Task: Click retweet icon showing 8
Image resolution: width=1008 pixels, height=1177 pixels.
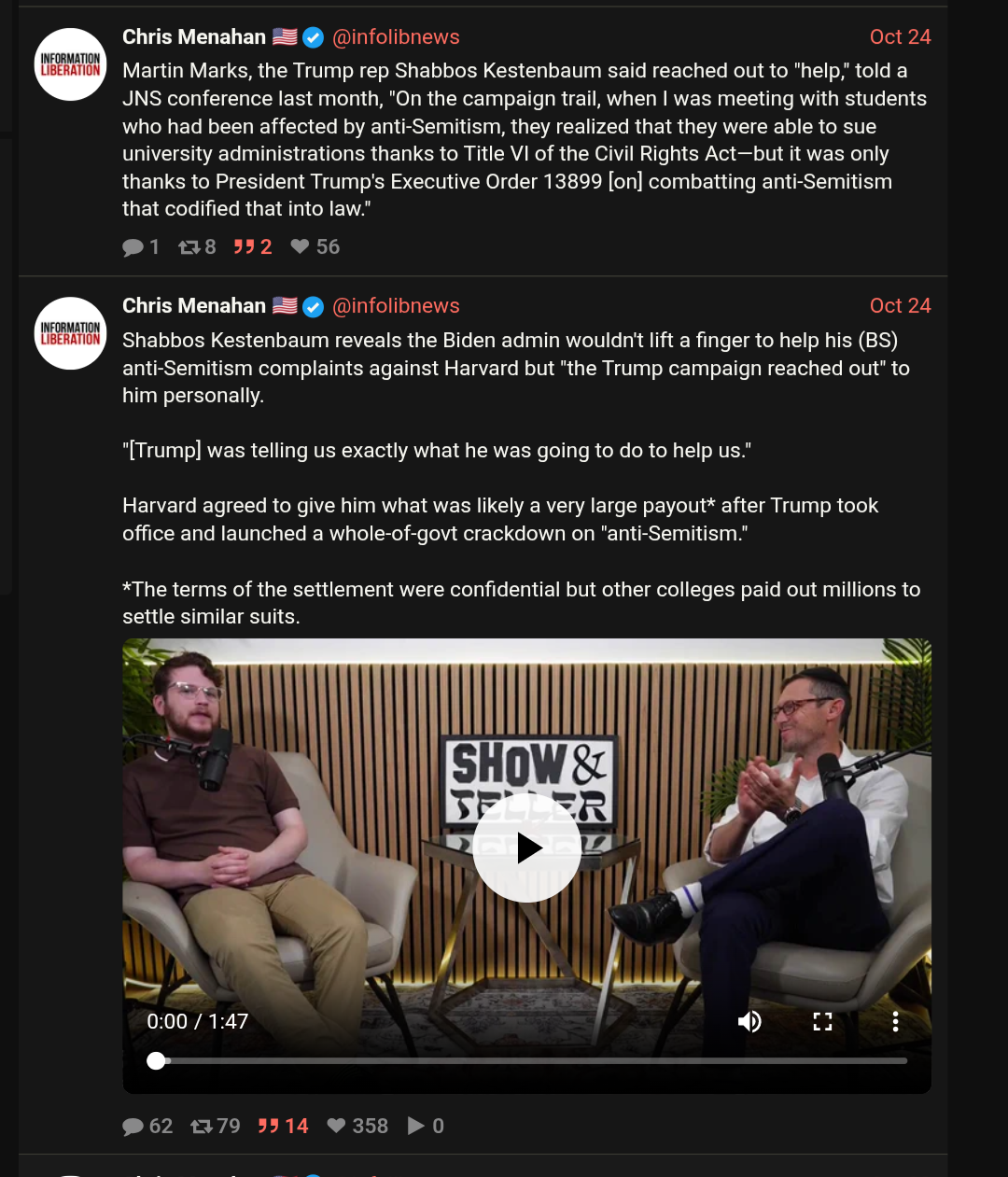Action: pos(189,246)
